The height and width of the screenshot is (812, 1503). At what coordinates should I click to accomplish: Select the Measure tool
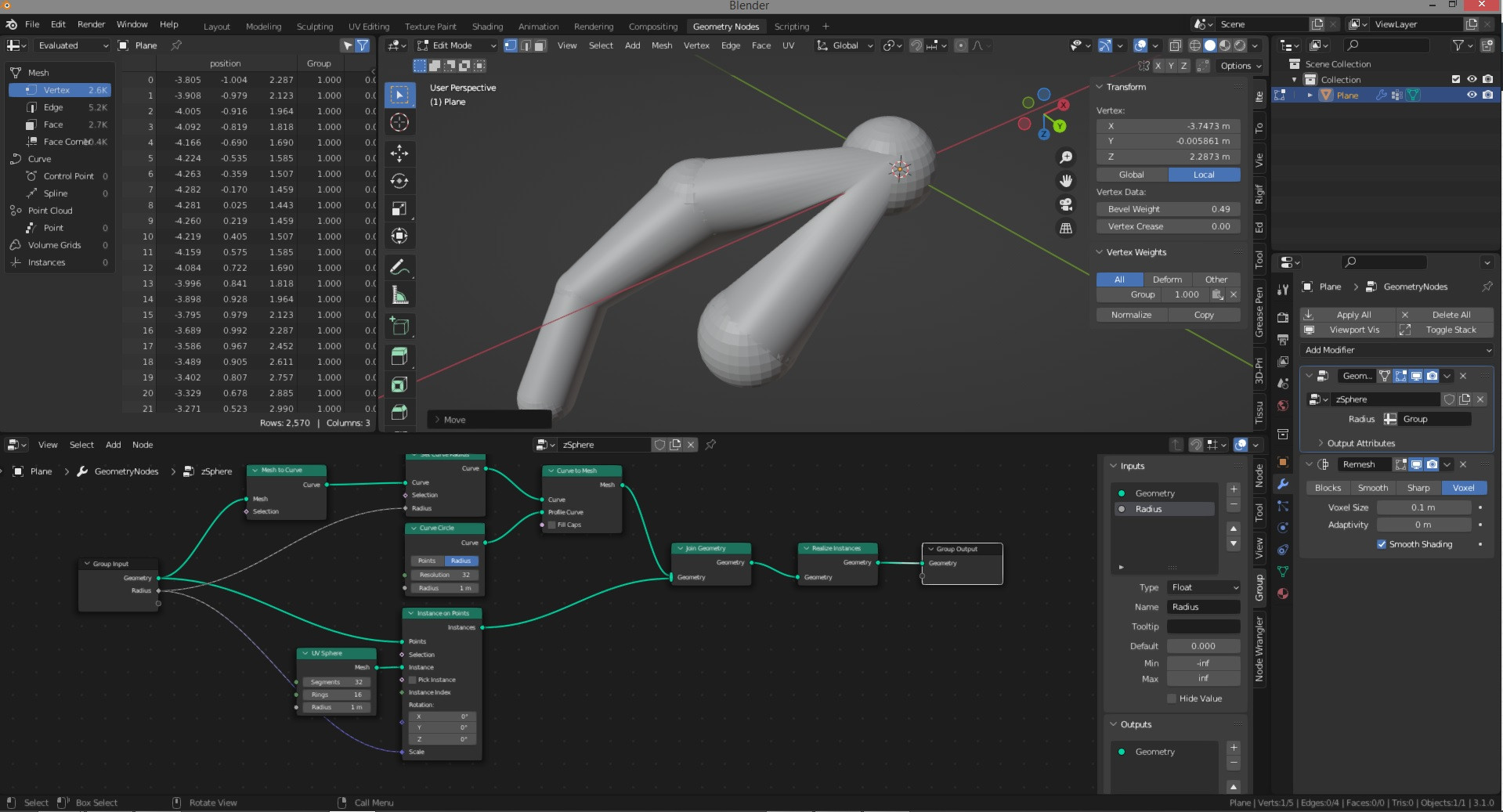click(x=399, y=295)
